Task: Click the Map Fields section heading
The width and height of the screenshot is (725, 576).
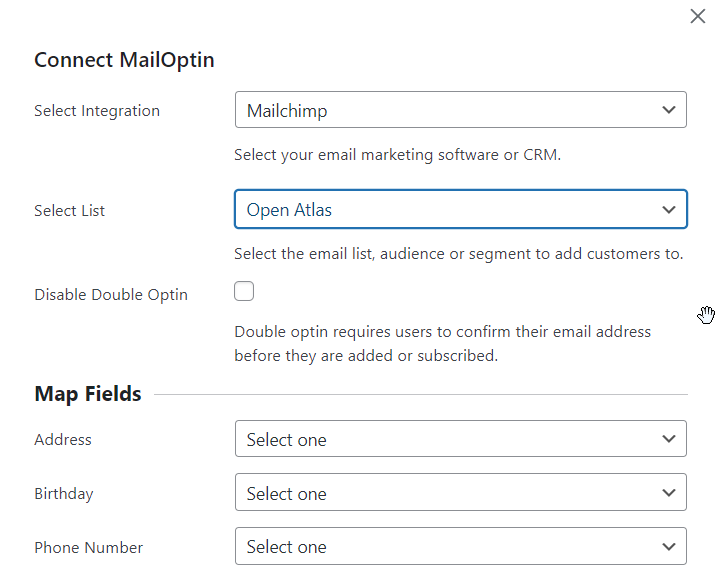Action: (88, 394)
